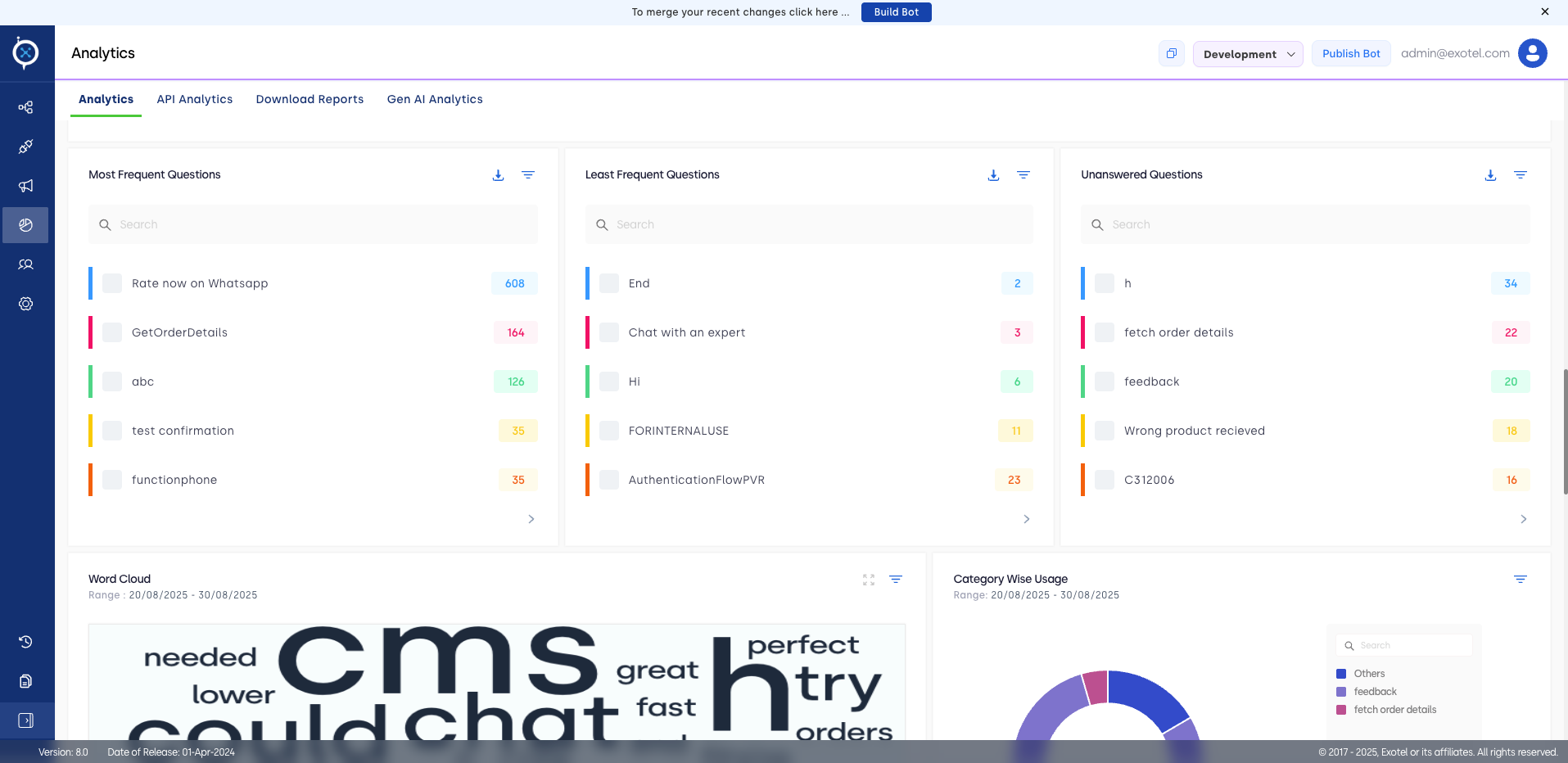Open filter for Least Frequent Questions
The image size is (1568, 763).
[x=1023, y=175]
